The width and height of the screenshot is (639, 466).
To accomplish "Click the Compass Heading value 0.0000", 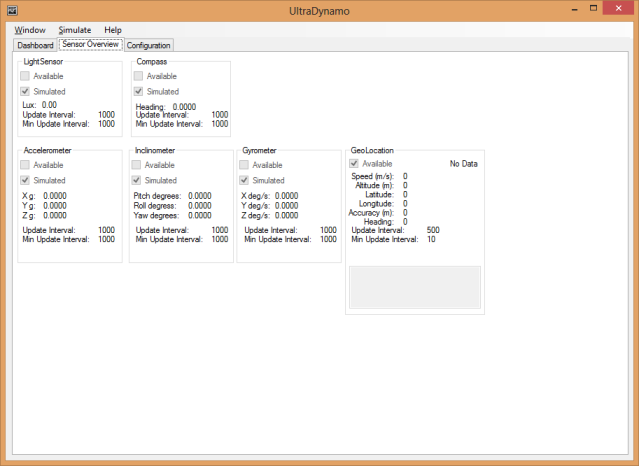I will (184, 107).
